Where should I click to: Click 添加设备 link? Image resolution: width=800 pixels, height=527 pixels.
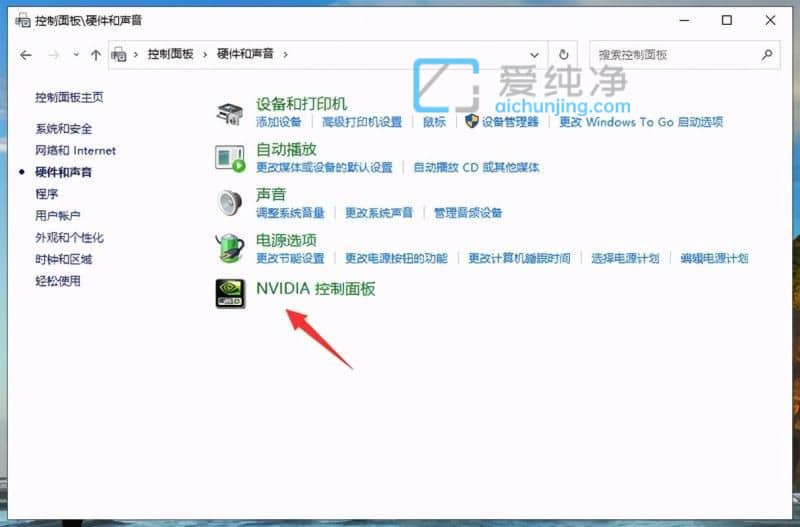pyautogui.click(x=279, y=122)
